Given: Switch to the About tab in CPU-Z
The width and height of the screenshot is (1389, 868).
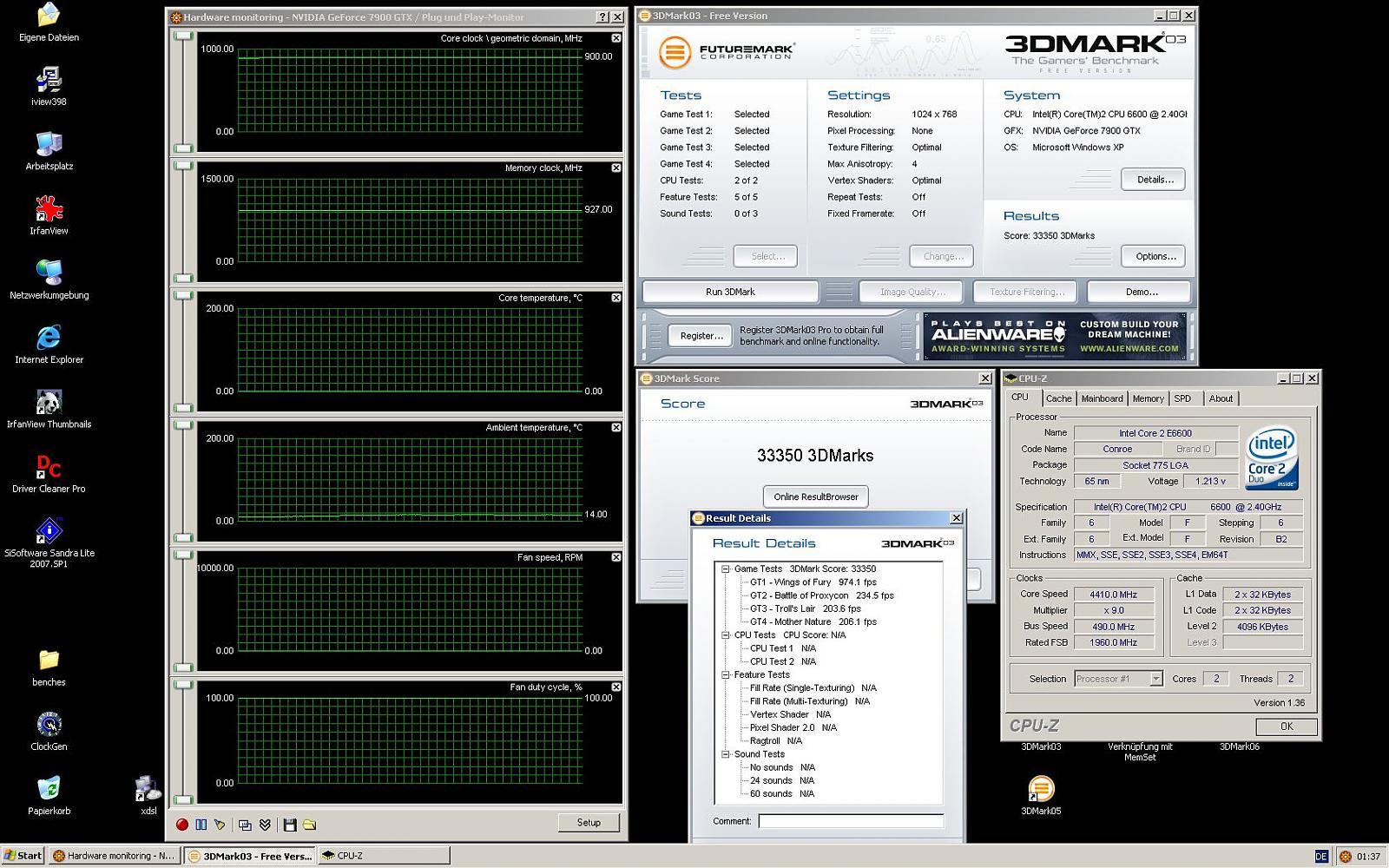Looking at the screenshot, I should [x=1221, y=398].
